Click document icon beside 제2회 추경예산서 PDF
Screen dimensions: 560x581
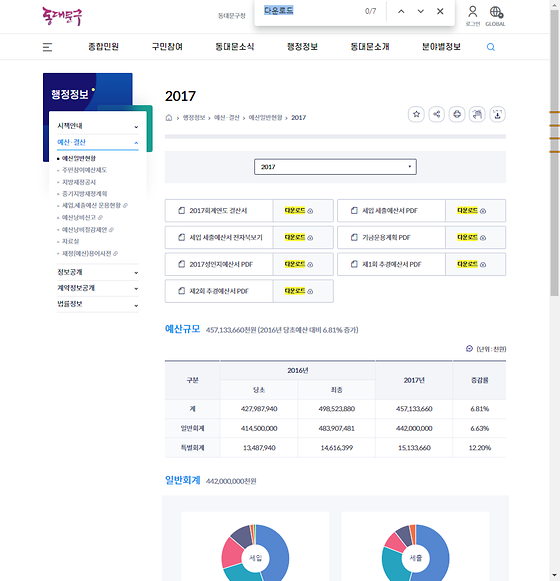[182, 291]
